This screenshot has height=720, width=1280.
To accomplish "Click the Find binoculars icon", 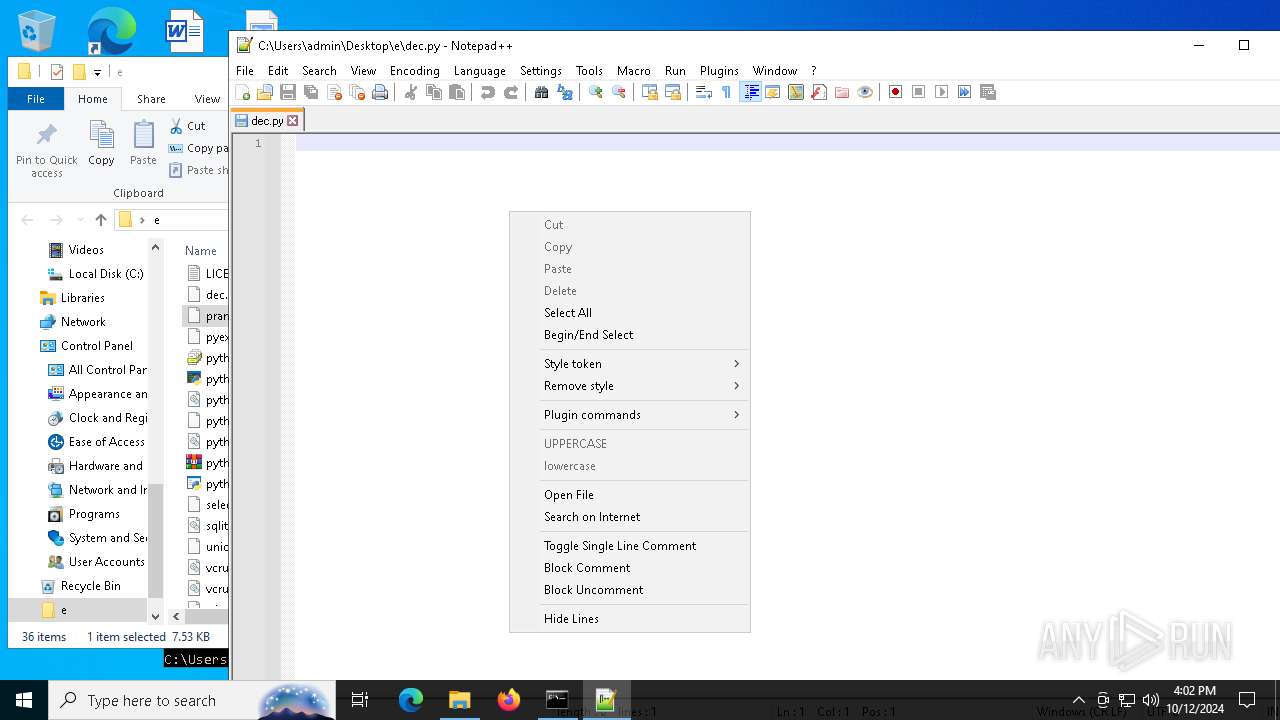I will coord(541,92).
